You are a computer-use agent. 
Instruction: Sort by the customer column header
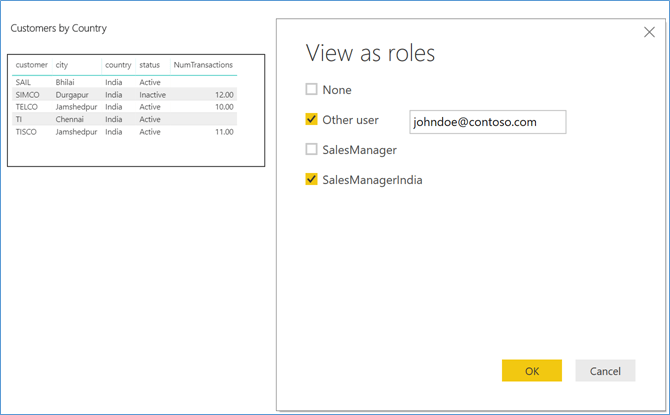point(31,65)
